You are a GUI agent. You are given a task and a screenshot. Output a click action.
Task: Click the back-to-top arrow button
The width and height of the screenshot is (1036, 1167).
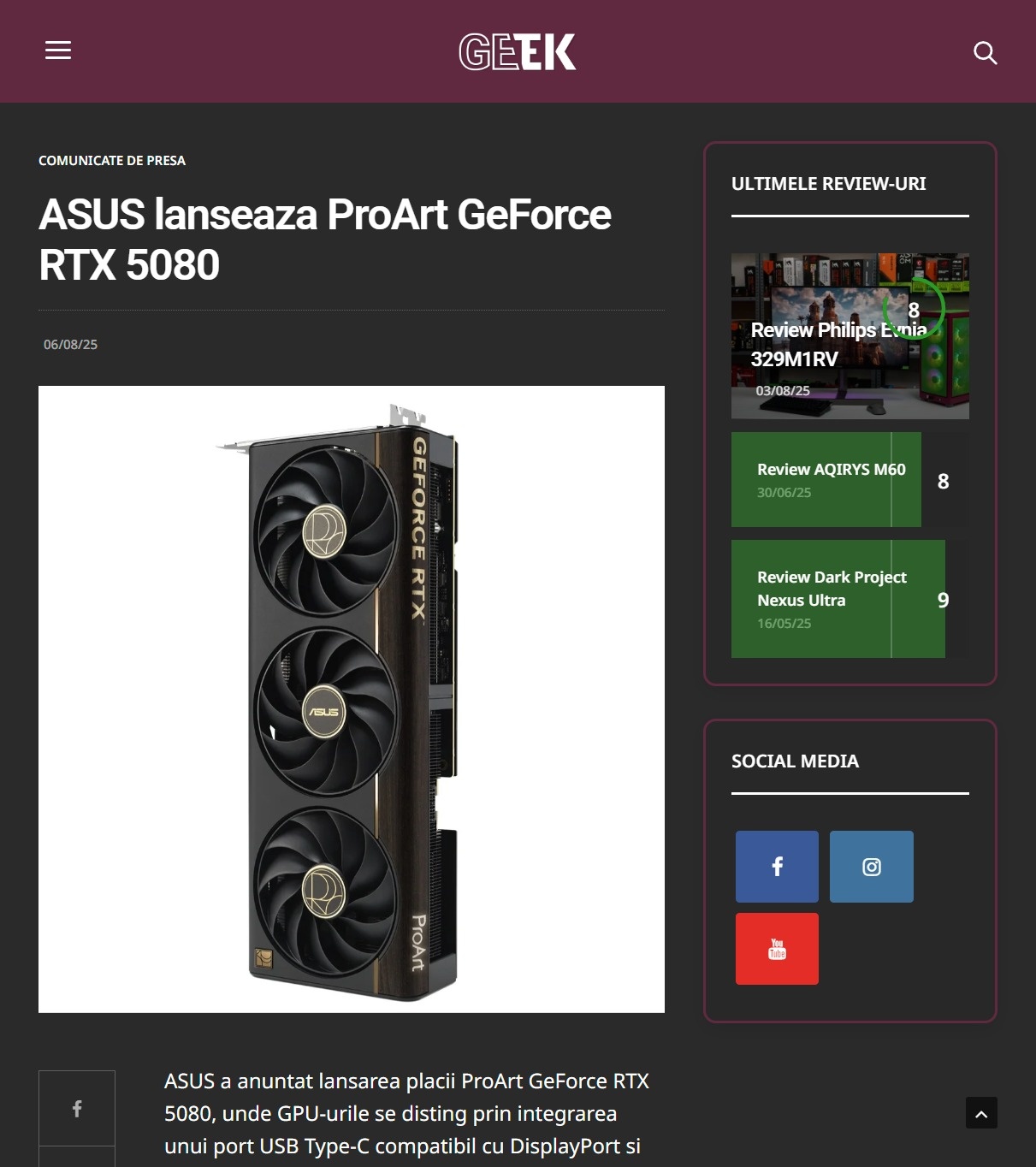pyautogui.click(x=982, y=1113)
